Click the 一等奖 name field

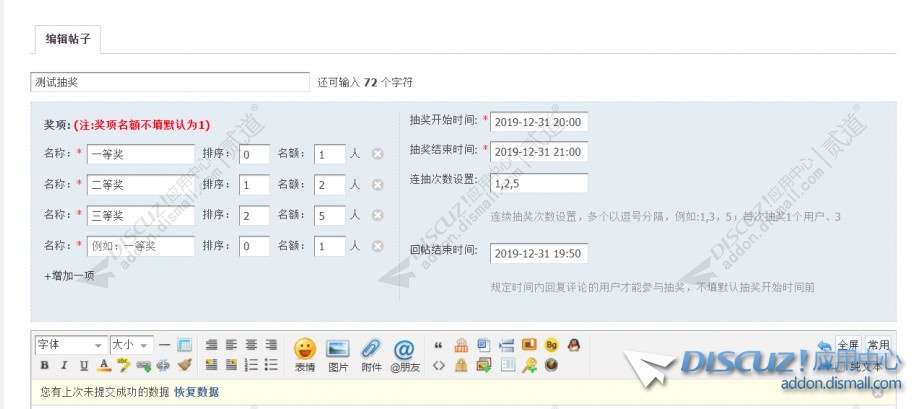click(141, 154)
